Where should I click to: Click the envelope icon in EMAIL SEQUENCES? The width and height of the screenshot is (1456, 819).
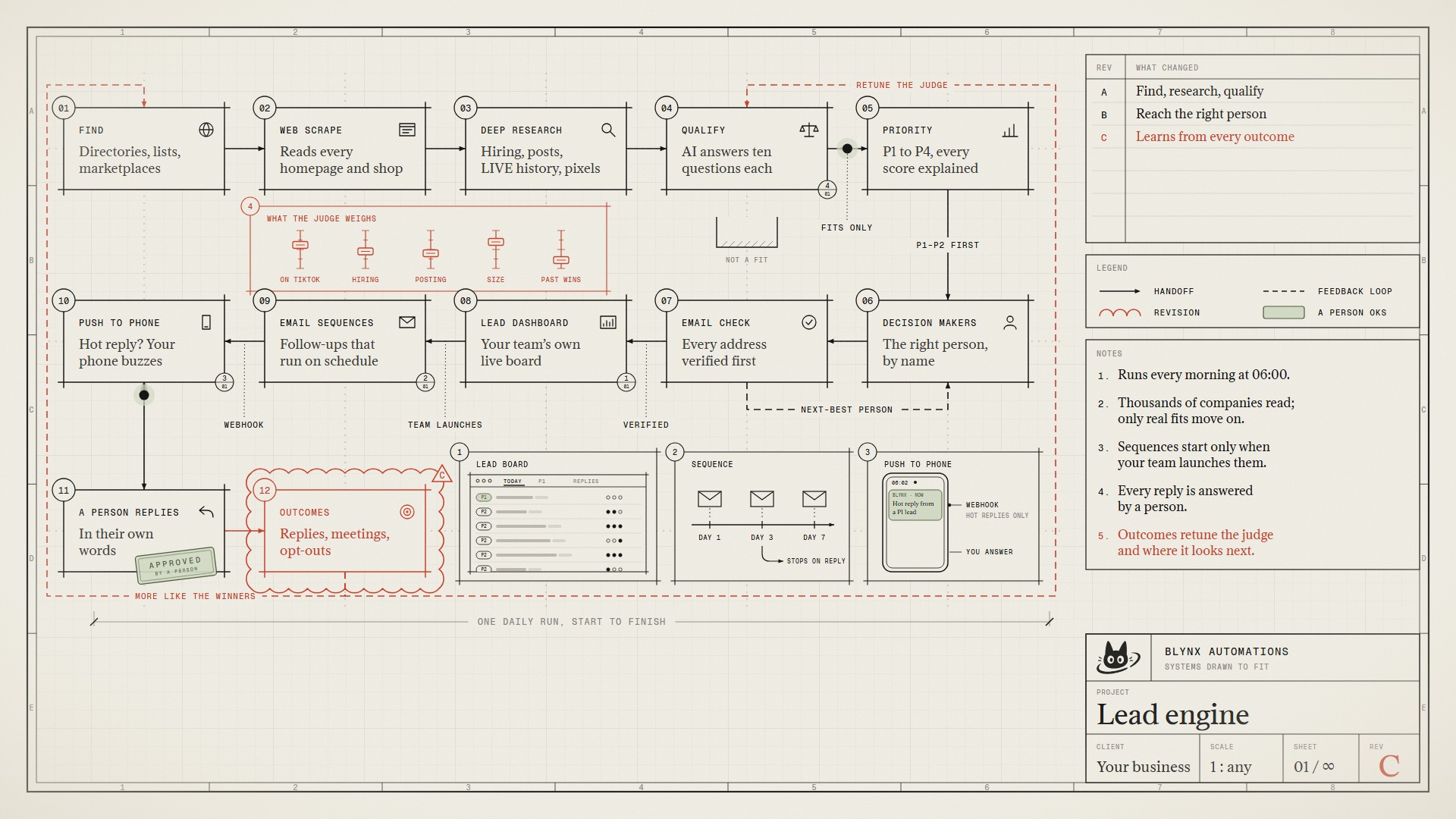(x=407, y=322)
